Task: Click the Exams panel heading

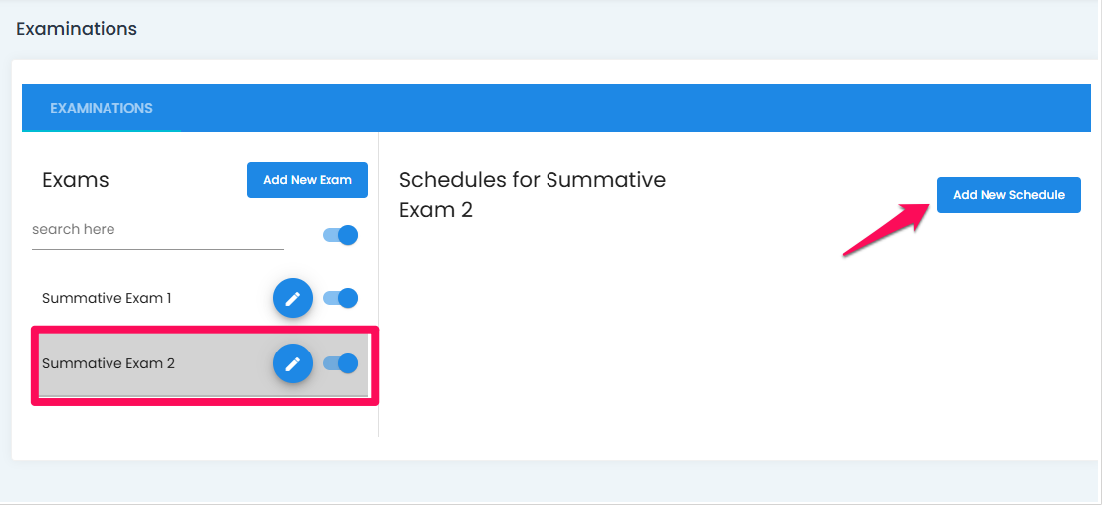Action: pos(76,180)
